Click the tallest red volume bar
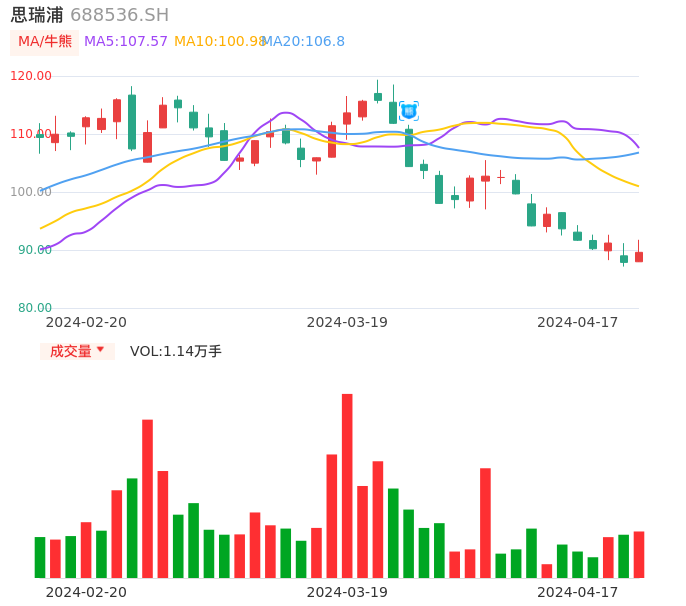Image resolution: width=686 pixels, height=606 pixels. 347,485
